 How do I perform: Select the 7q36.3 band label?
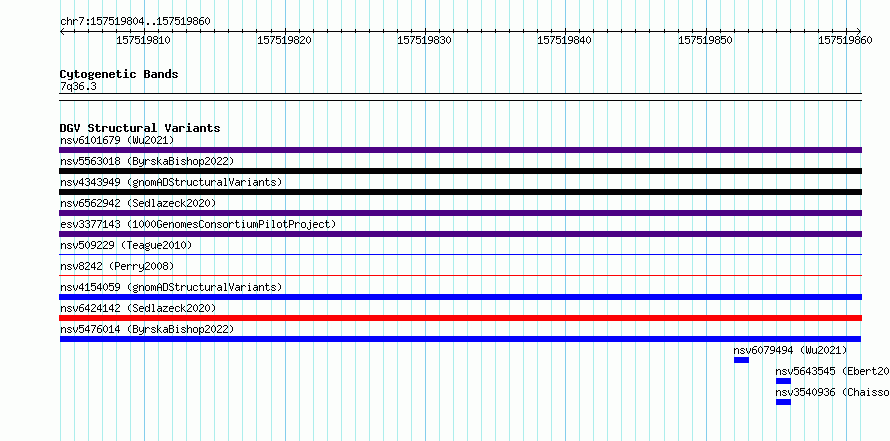(78, 86)
